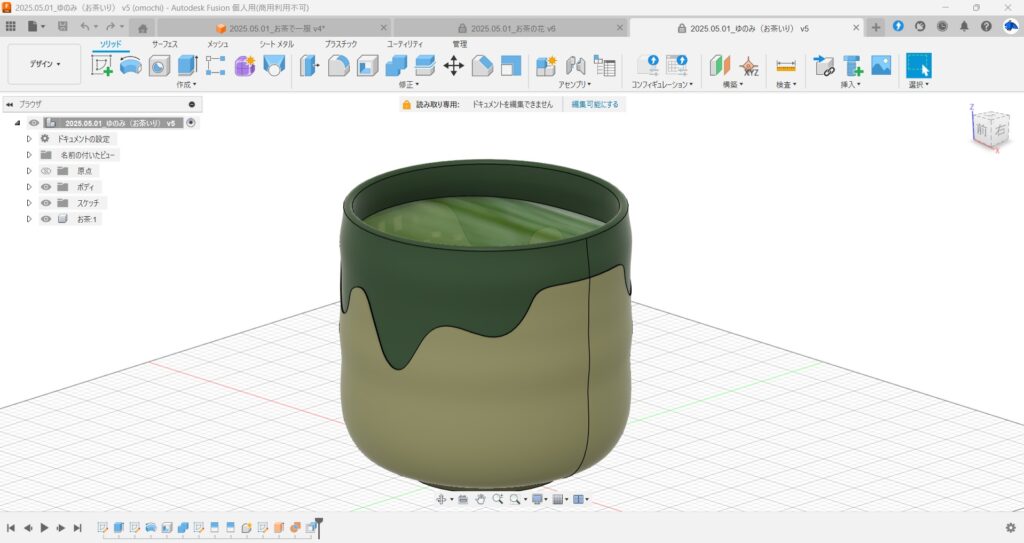Select the Pan hand tool

pyautogui.click(x=480, y=499)
